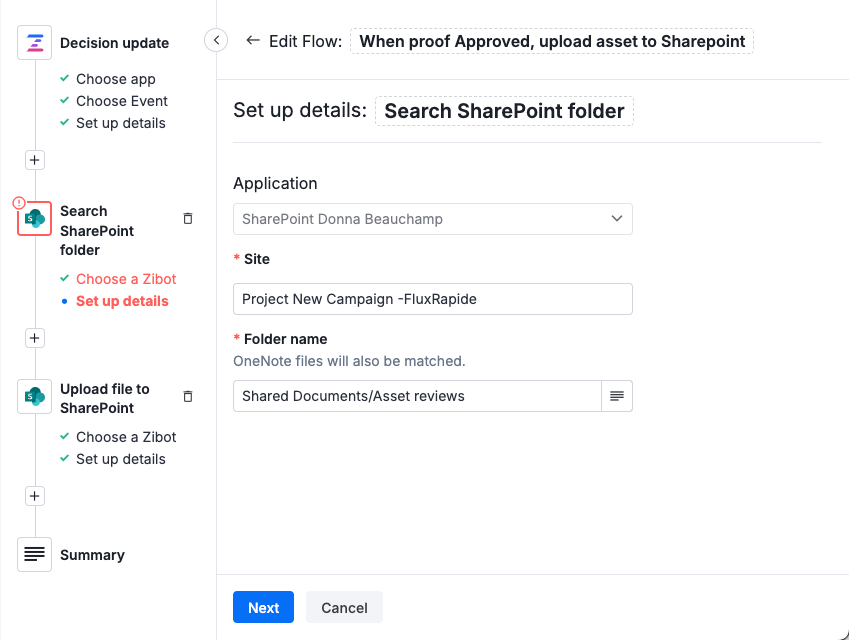
Task: Open the Application dropdown showing SharePoint Donna Beauchamp
Action: [x=432, y=218]
